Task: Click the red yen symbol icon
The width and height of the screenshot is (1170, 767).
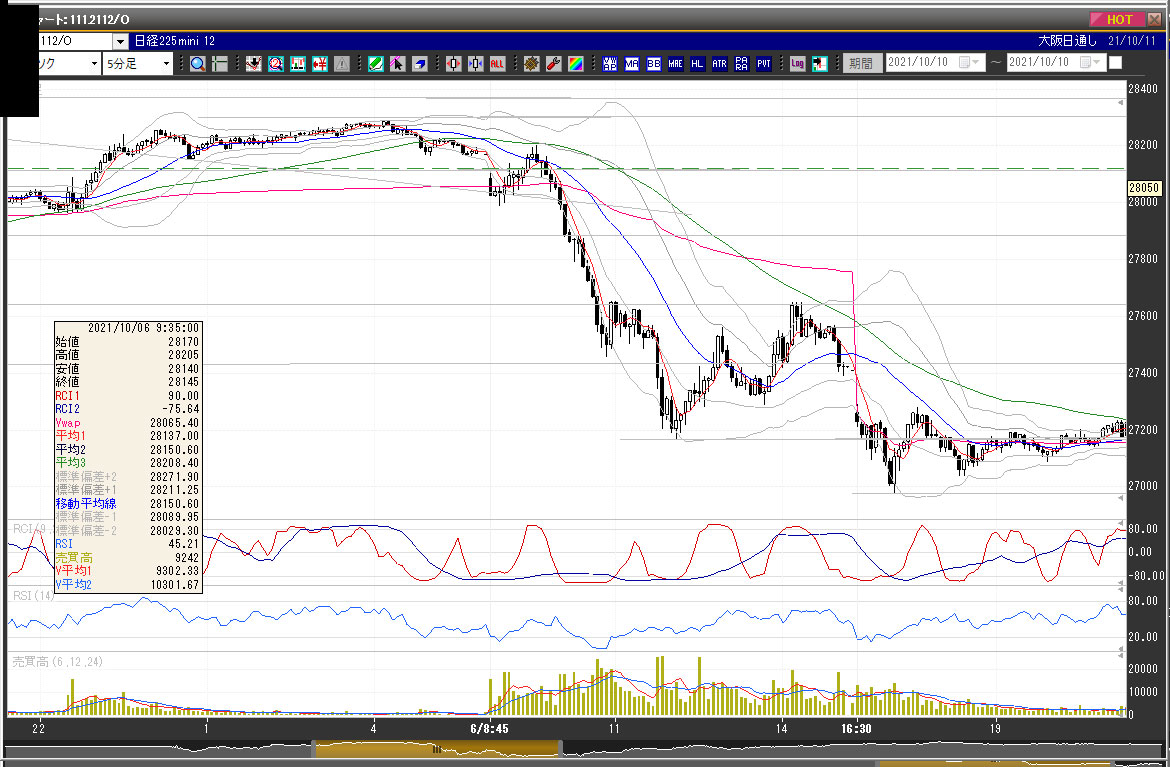Action: click(x=320, y=64)
